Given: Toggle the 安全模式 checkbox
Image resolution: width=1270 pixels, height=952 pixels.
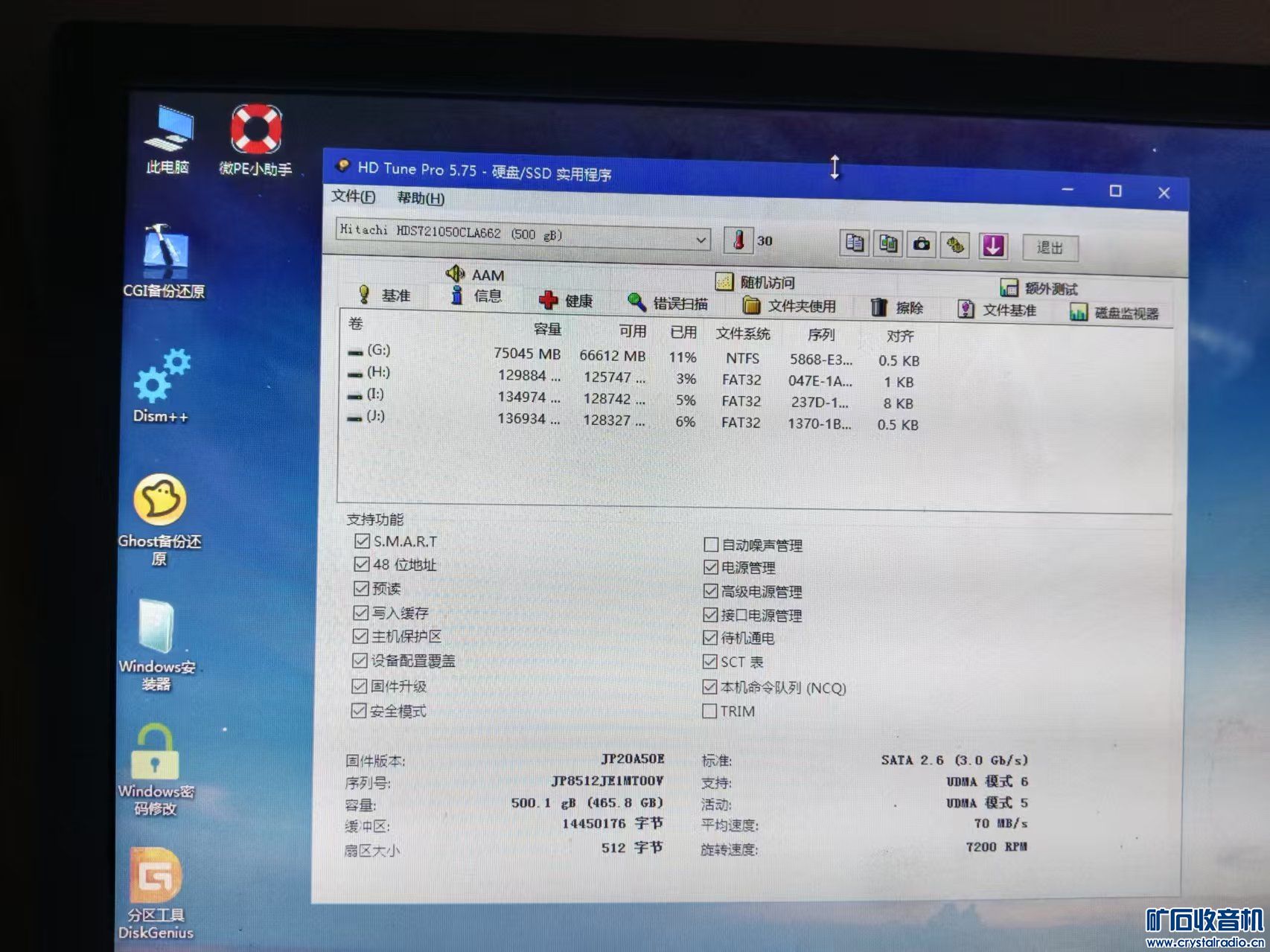Looking at the screenshot, I should pyautogui.click(x=359, y=711).
